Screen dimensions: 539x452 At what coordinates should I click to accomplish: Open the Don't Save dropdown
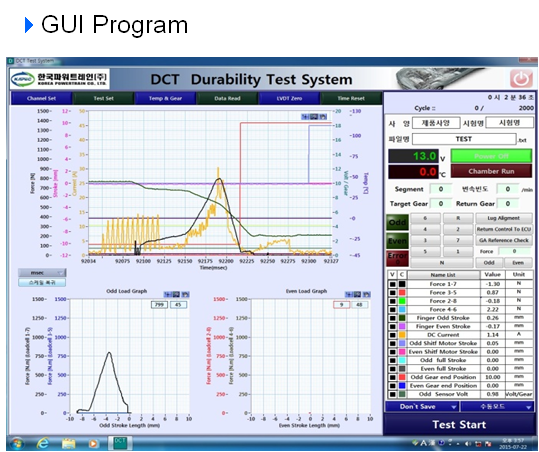(x=422, y=407)
